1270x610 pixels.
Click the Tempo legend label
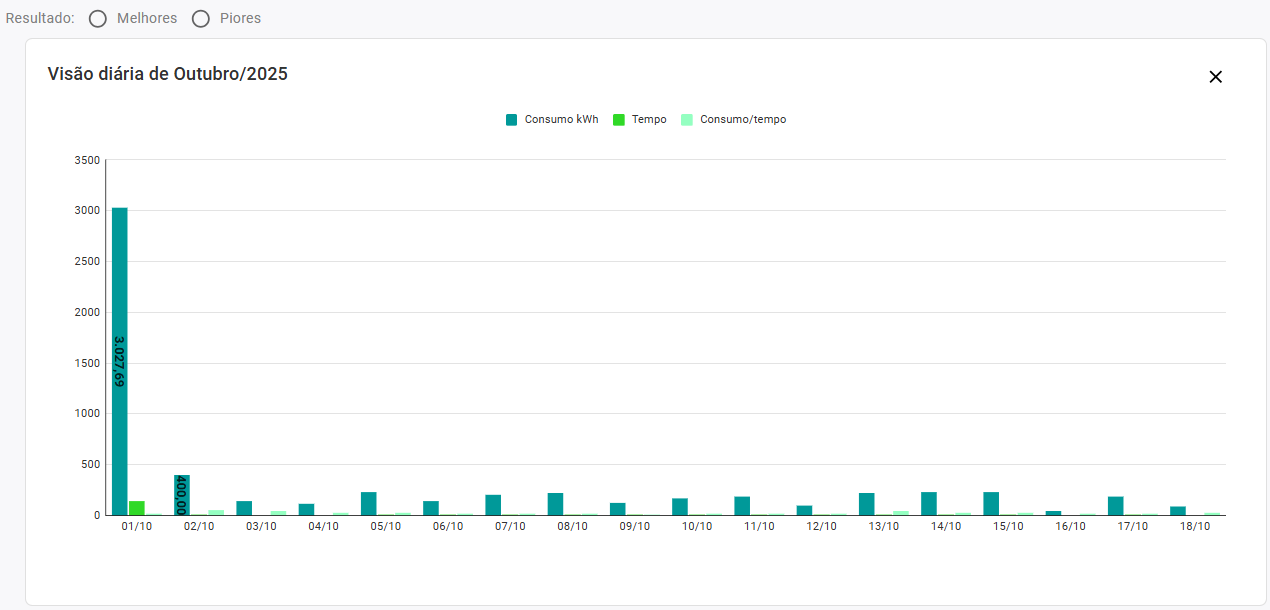coord(649,120)
